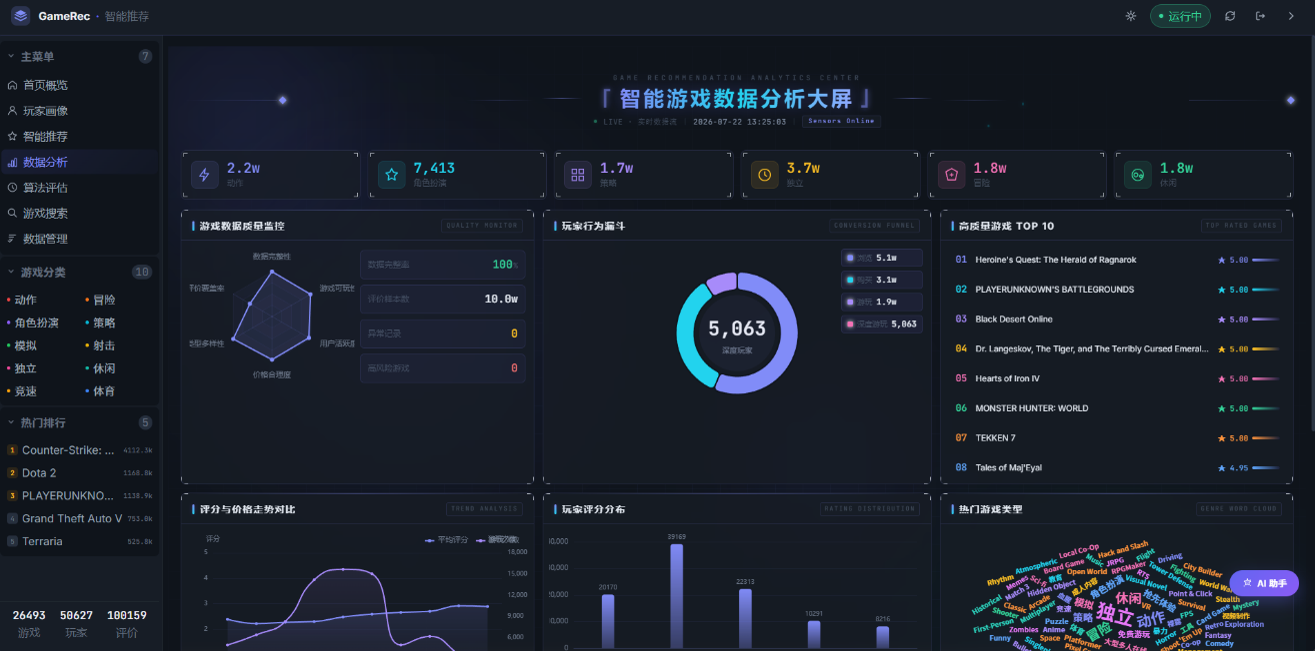Click the TOP RATED GAMES tag
Screen dimensions: 1315x651
coord(1241,226)
